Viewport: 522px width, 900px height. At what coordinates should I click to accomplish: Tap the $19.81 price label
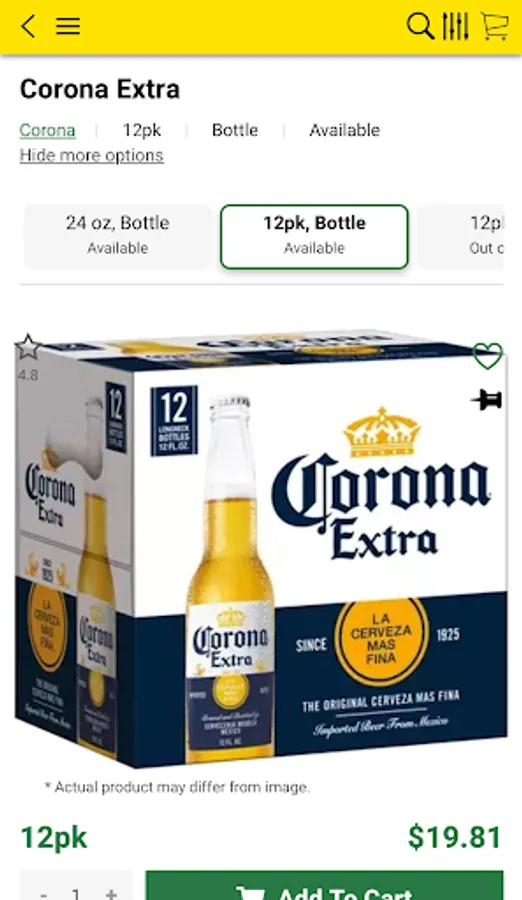click(454, 837)
